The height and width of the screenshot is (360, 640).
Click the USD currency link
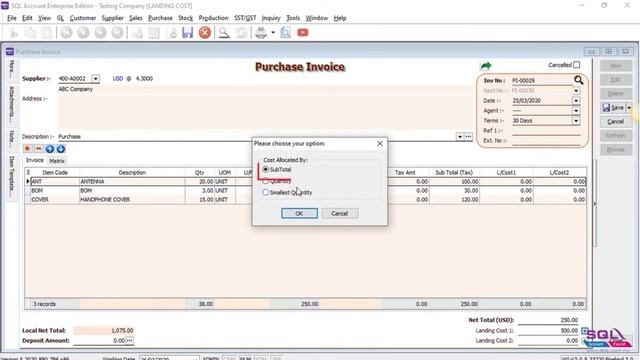(x=118, y=79)
